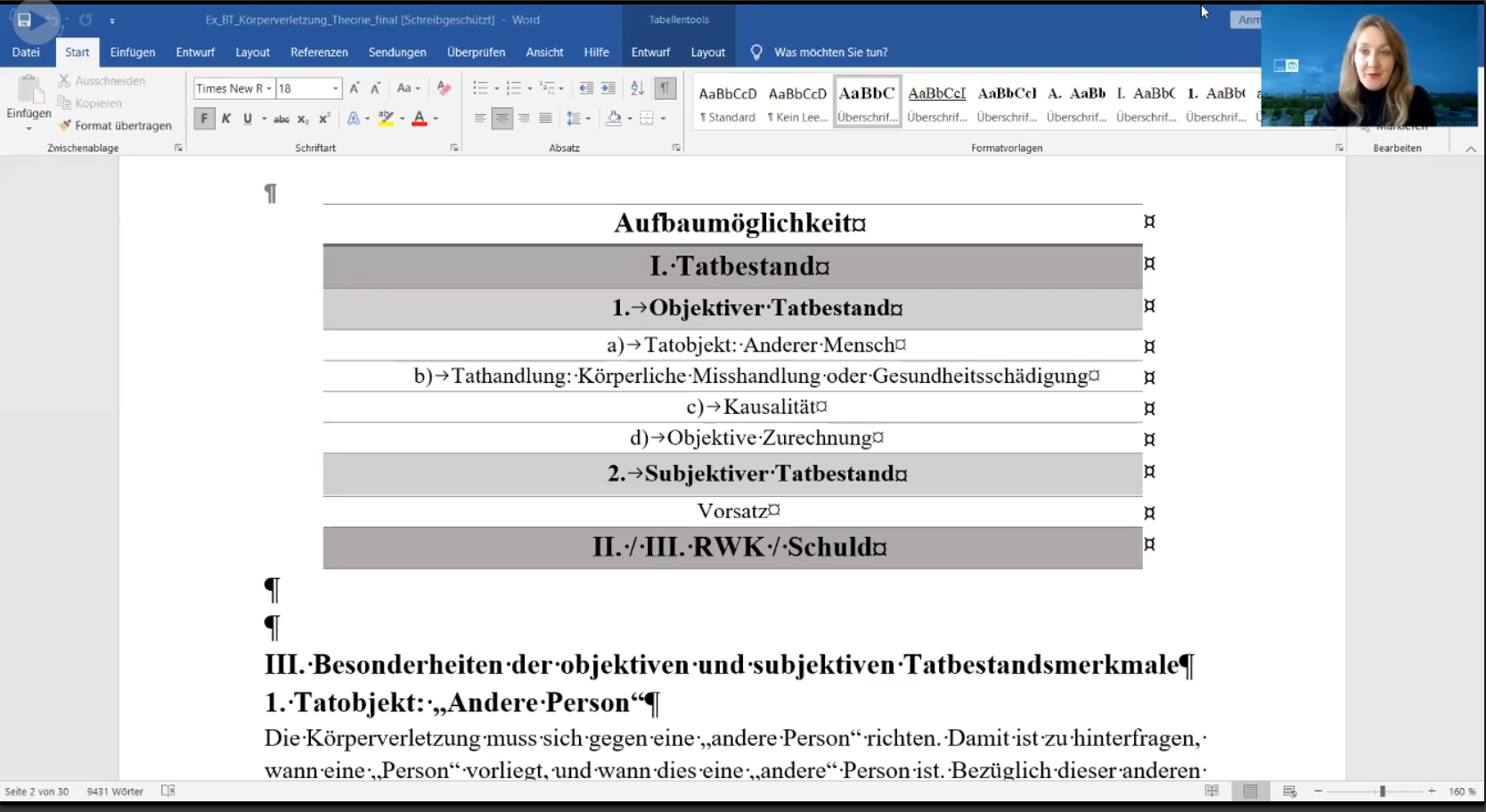Viewport: 1486px width, 812px height.
Task: Decrease font size with the shrink icon
Action: click(375, 88)
